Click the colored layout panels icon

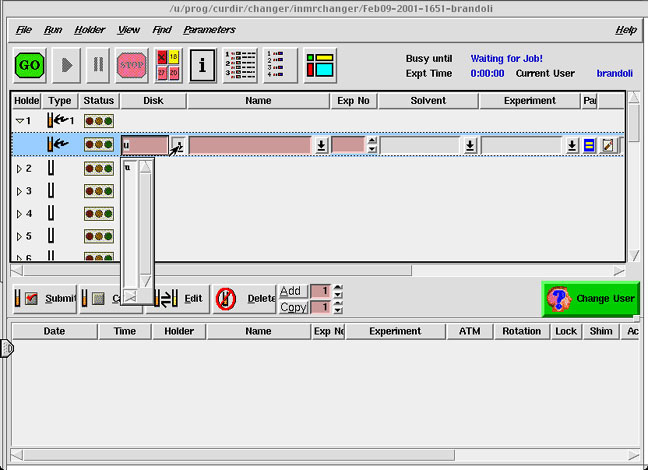(x=320, y=65)
